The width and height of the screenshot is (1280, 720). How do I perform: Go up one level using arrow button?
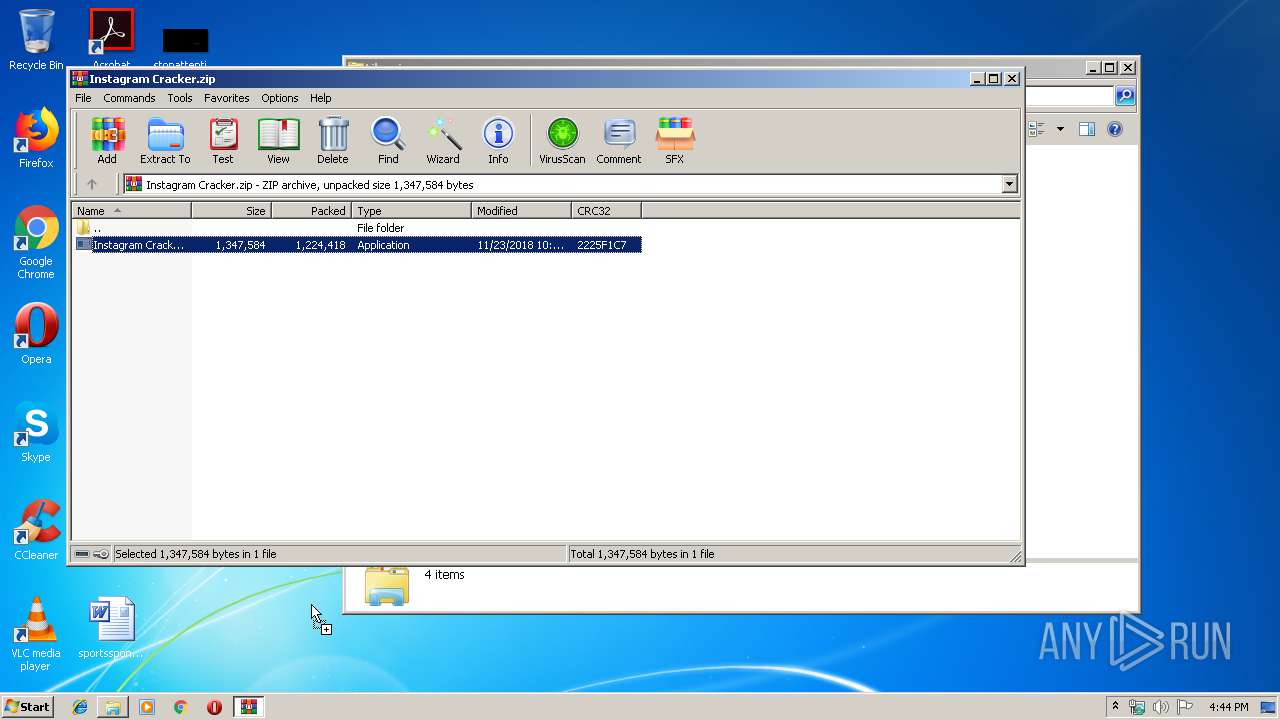92,184
